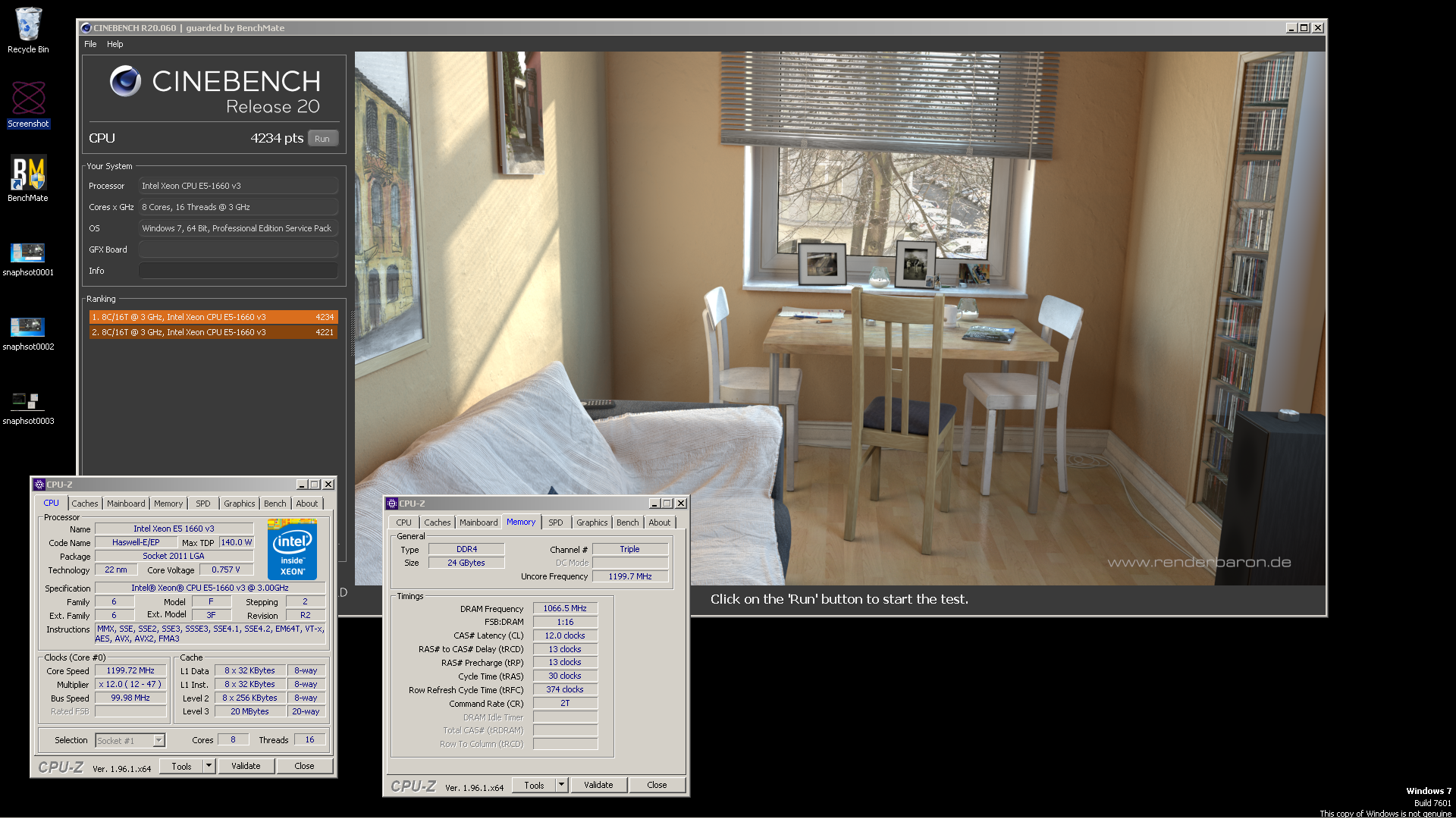Click Close button in left CPU-Z window
Viewport: 1456px width, 819px height.
click(x=304, y=767)
